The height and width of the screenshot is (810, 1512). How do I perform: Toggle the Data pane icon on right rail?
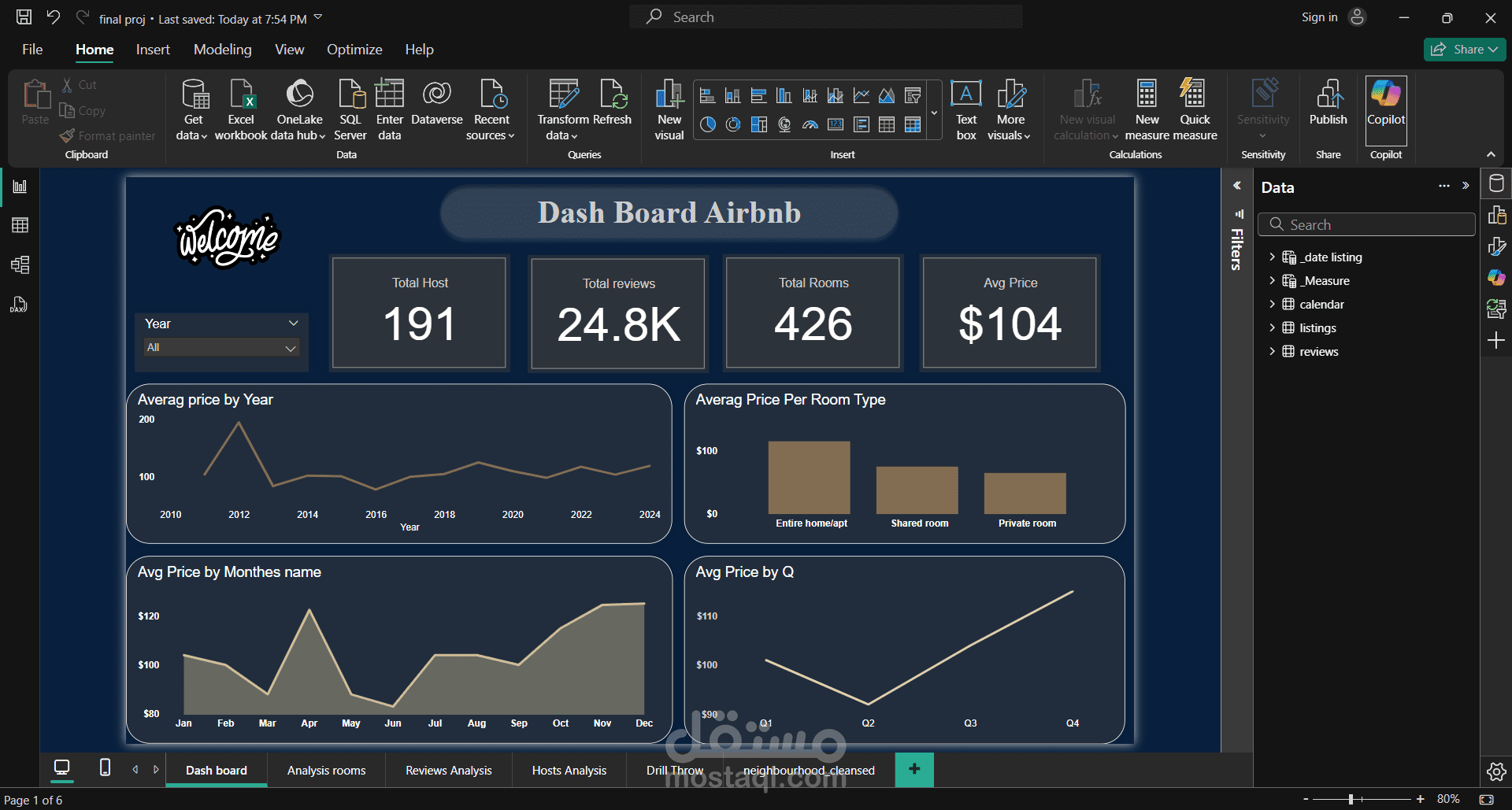[1496, 183]
